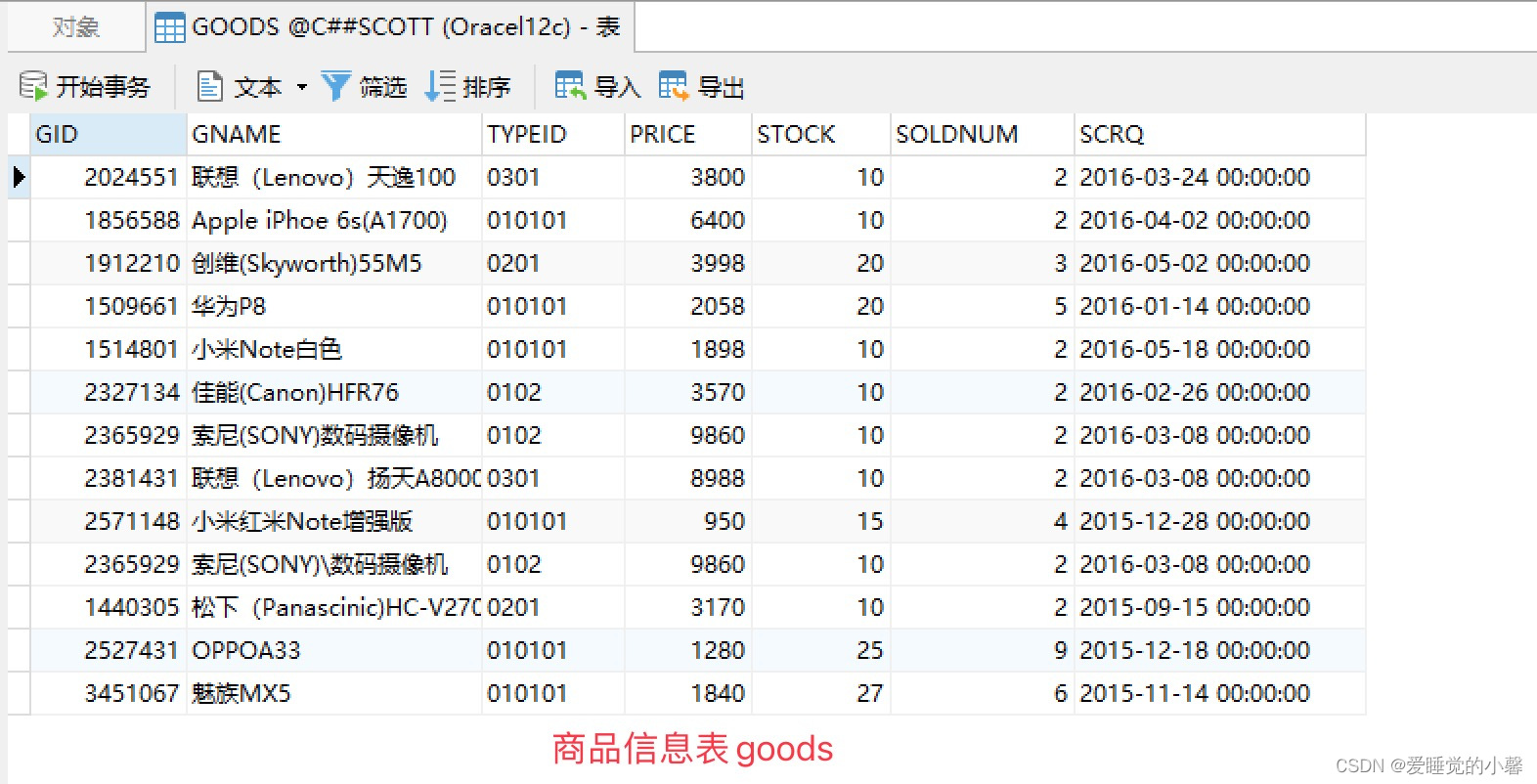
Task: Select cell 佳能(Canon)HFR76
Action: coord(334,392)
